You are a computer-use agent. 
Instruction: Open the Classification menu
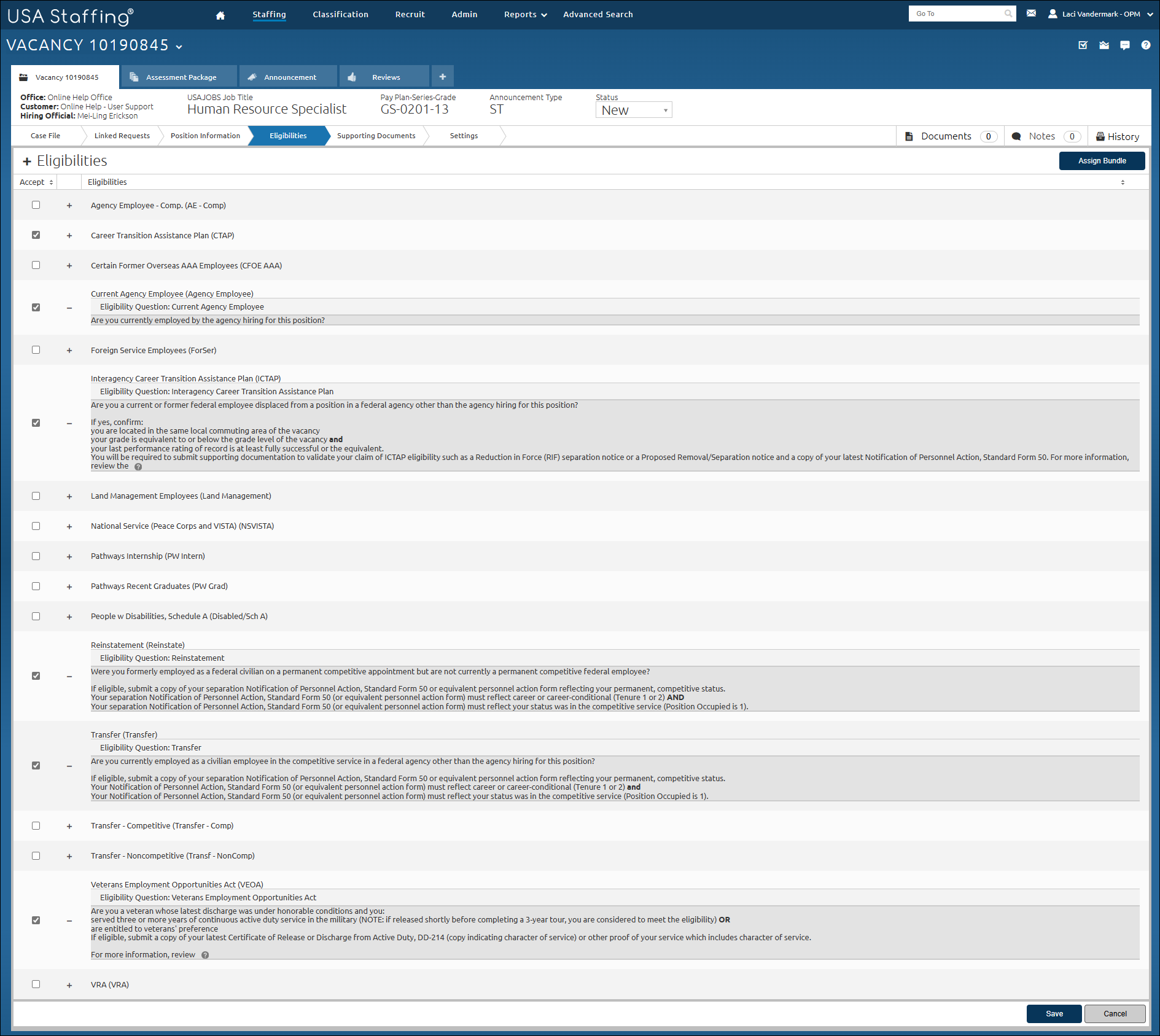coord(340,15)
